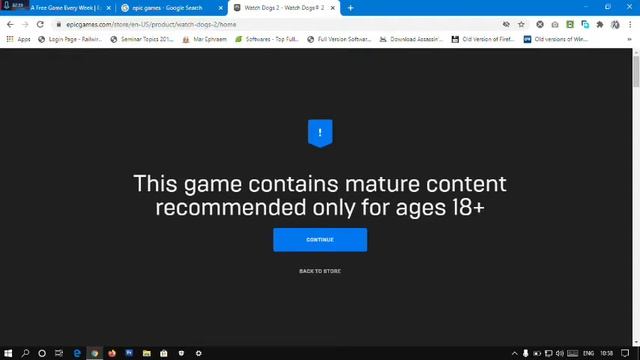This screenshot has height=360, width=640.
Task: Open the network status tray icon
Action: pyautogui.click(x=549, y=353)
